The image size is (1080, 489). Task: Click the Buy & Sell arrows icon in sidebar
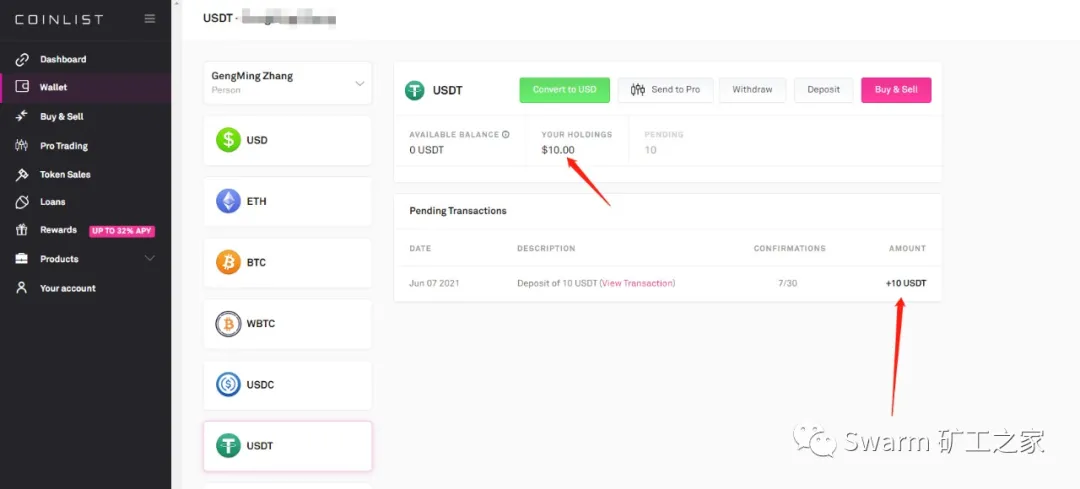click(22, 116)
